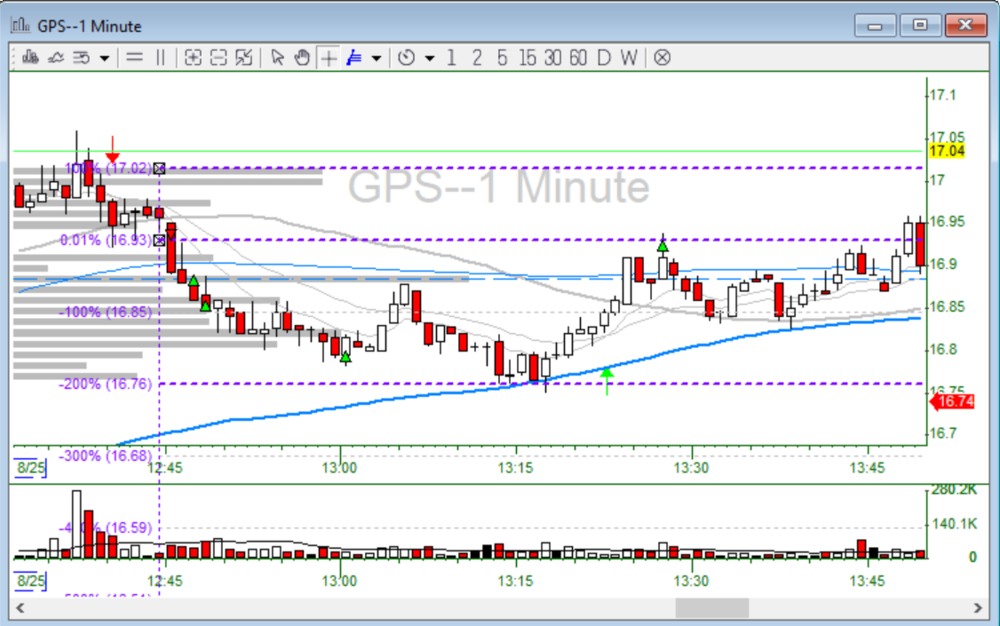Toggle the crosshair cursor tool
The height and width of the screenshot is (626, 1000).
pyautogui.click(x=328, y=58)
